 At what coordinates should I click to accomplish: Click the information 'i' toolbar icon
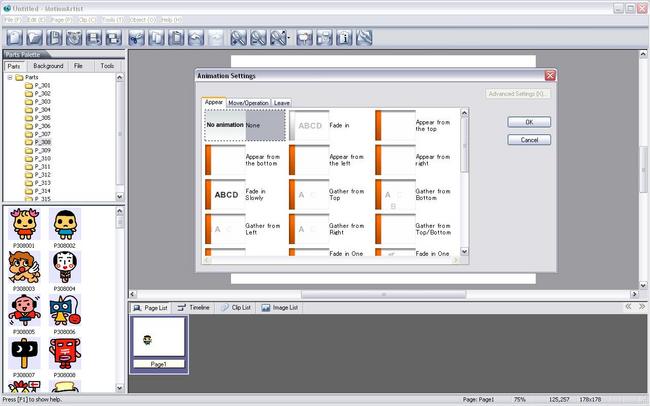pos(344,38)
